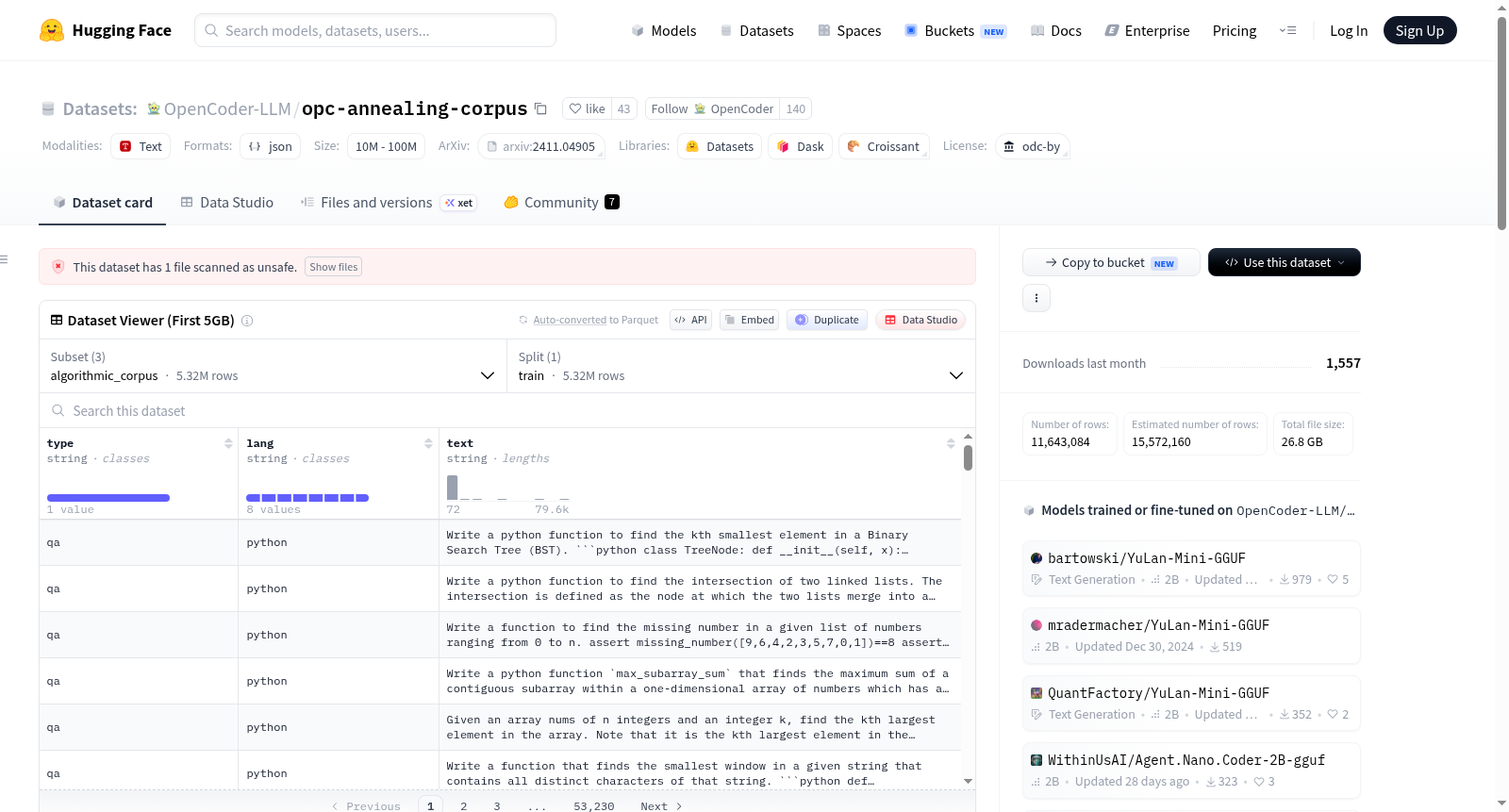Switch to the Data Studio tab
Image resolution: width=1509 pixels, height=812 pixels.
(x=227, y=202)
